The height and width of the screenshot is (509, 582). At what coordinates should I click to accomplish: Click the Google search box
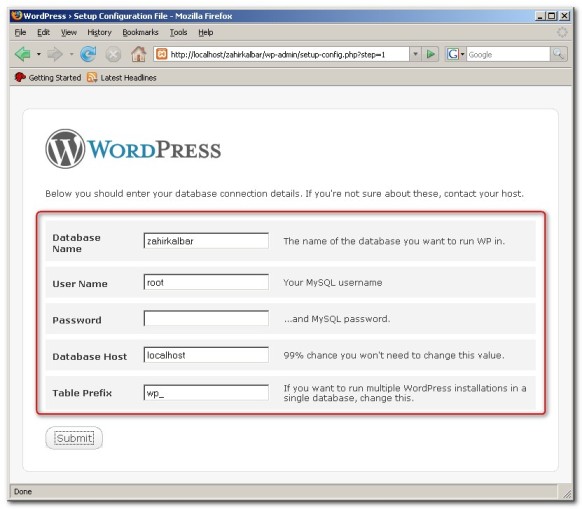[508, 55]
